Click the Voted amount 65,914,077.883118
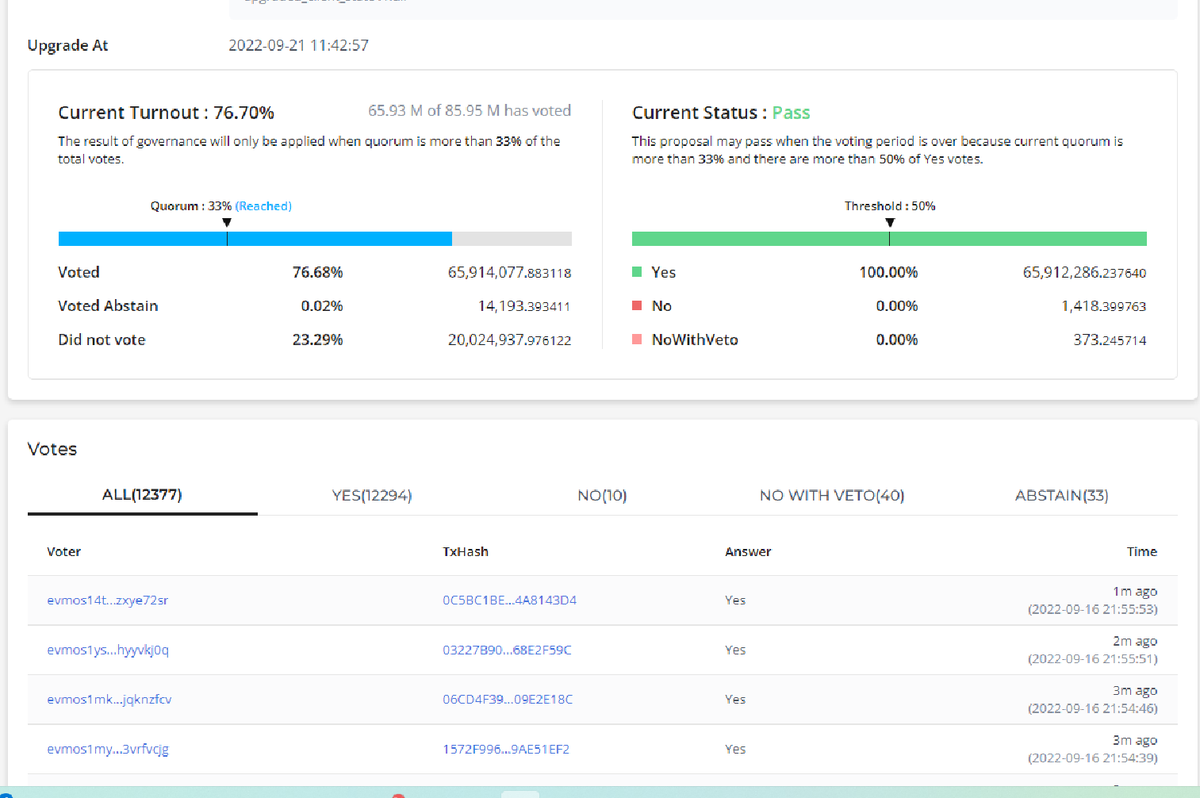1200x798 pixels. [510, 272]
